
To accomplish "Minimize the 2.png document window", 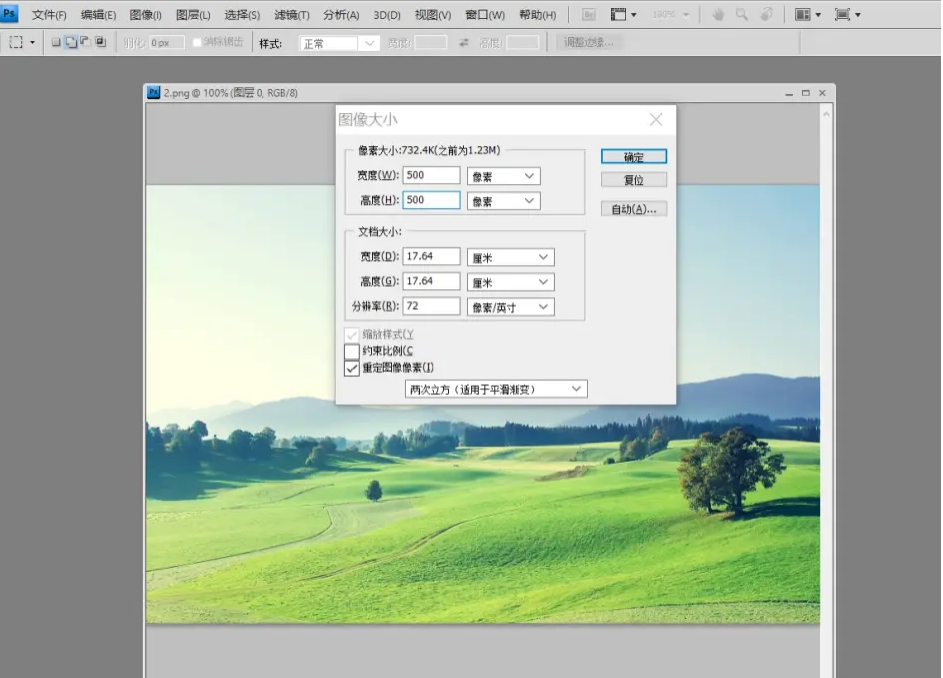I will [x=789, y=93].
